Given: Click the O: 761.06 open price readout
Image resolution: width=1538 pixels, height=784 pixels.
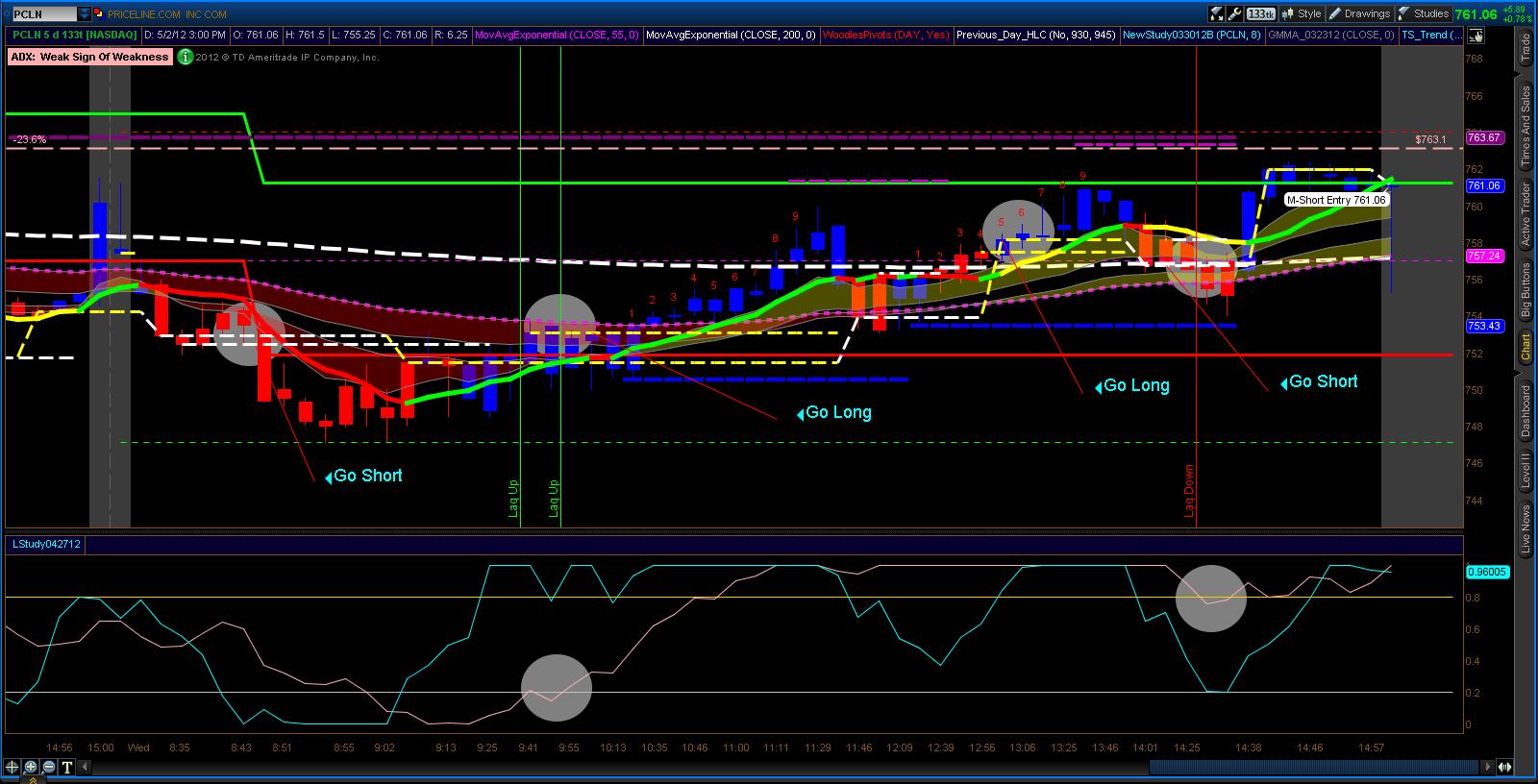Looking at the screenshot, I should (x=255, y=36).
